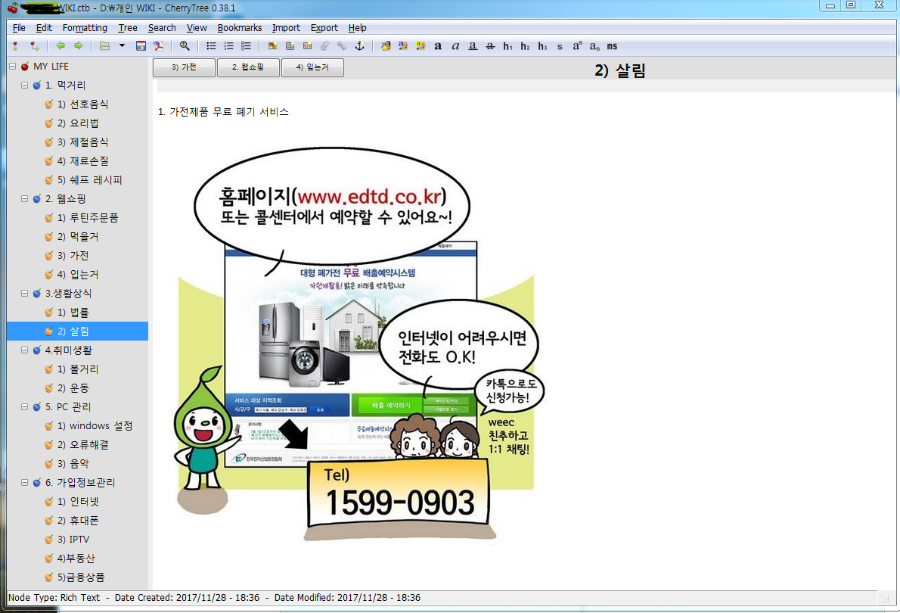The image size is (900, 613).
Task: Jump to the 4) 입는거 node button
Action: pos(312,68)
